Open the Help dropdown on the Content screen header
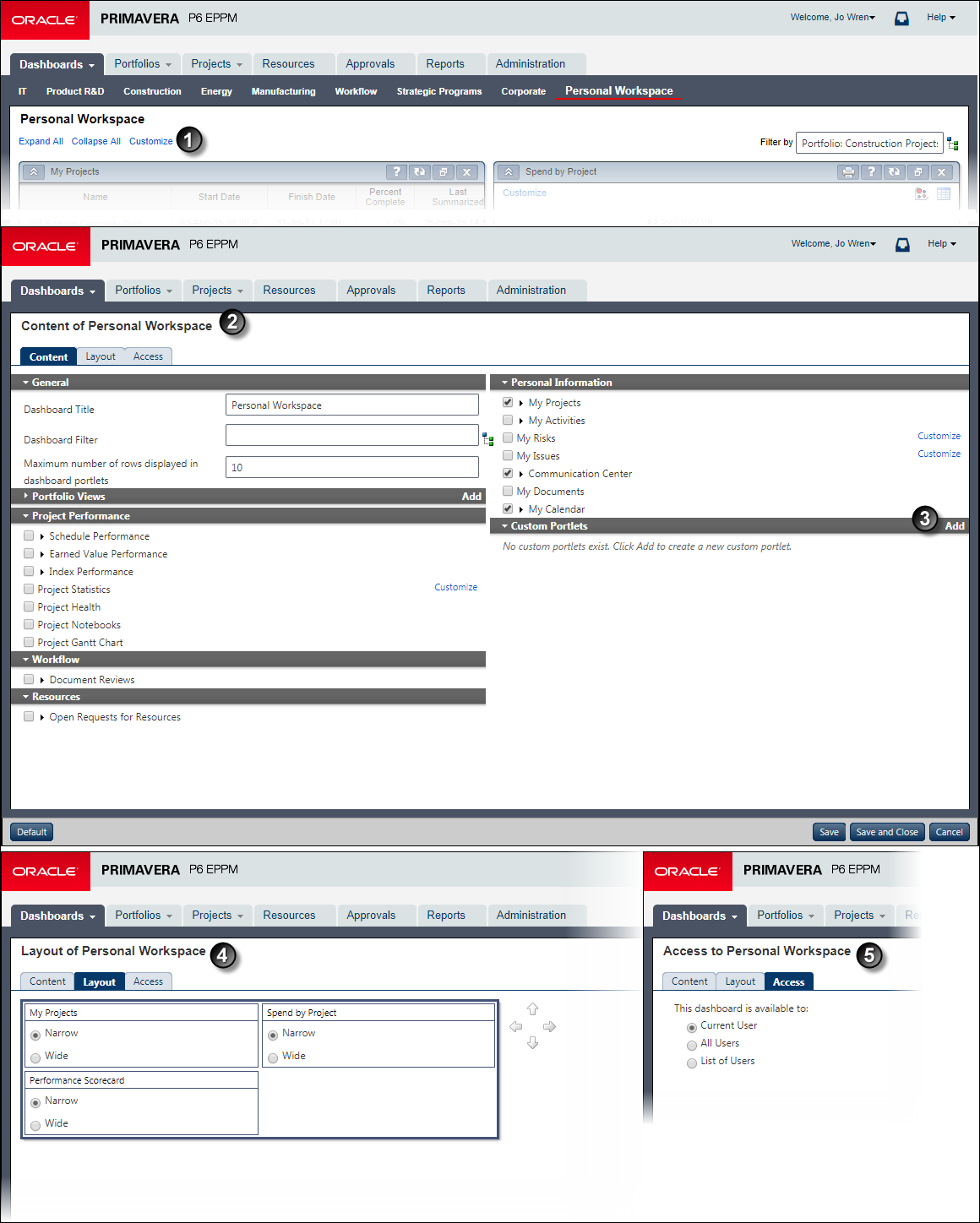This screenshot has width=980, height=1223. [941, 243]
